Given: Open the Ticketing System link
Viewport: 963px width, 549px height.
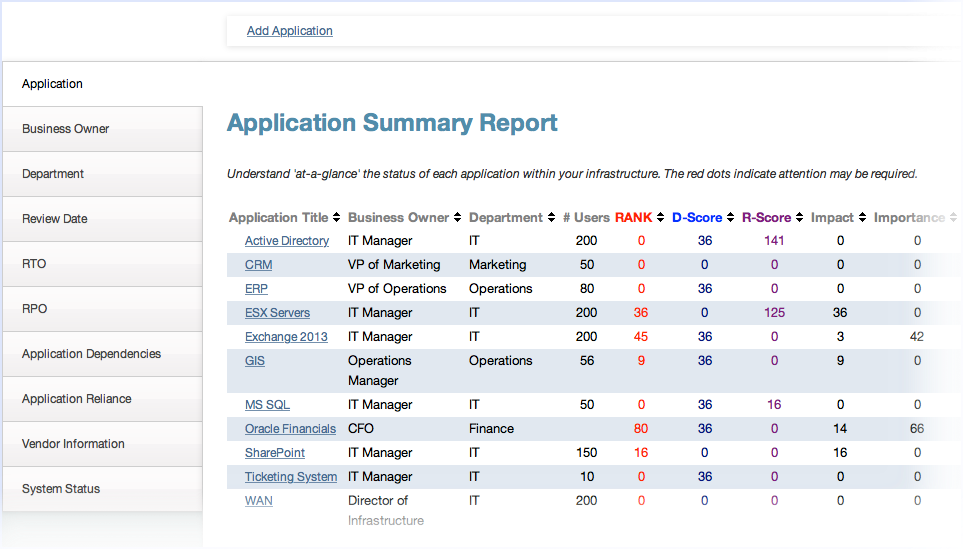Looking at the screenshot, I should 291,477.
